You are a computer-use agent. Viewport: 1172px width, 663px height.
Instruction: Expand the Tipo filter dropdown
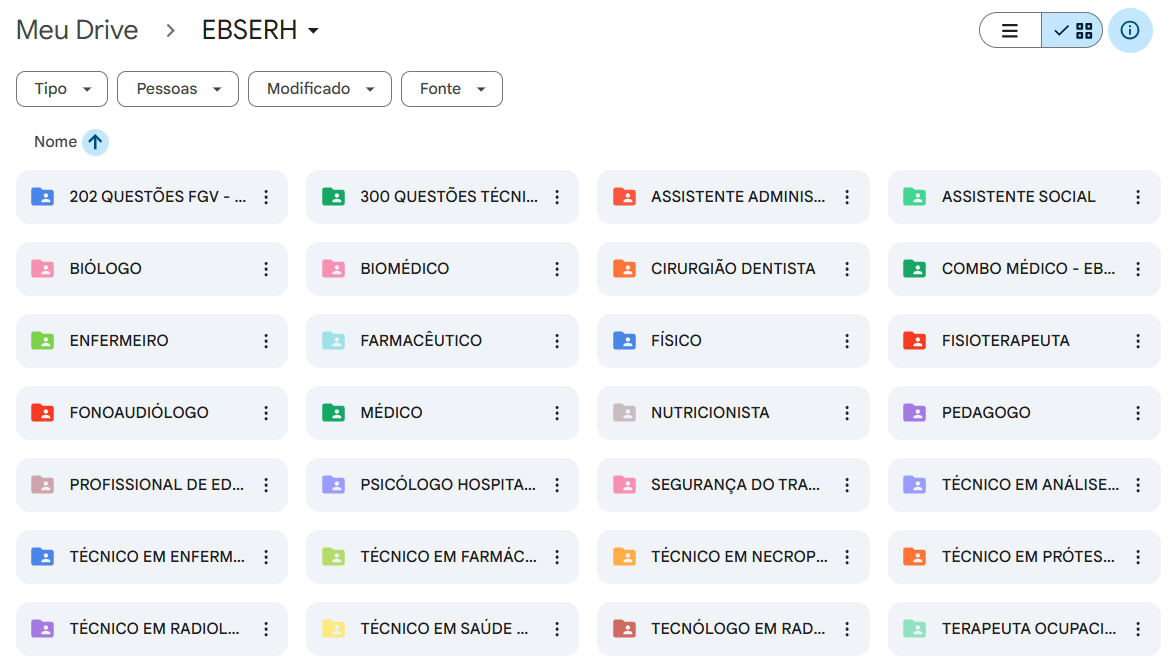pyautogui.click(x=62, y=89)
